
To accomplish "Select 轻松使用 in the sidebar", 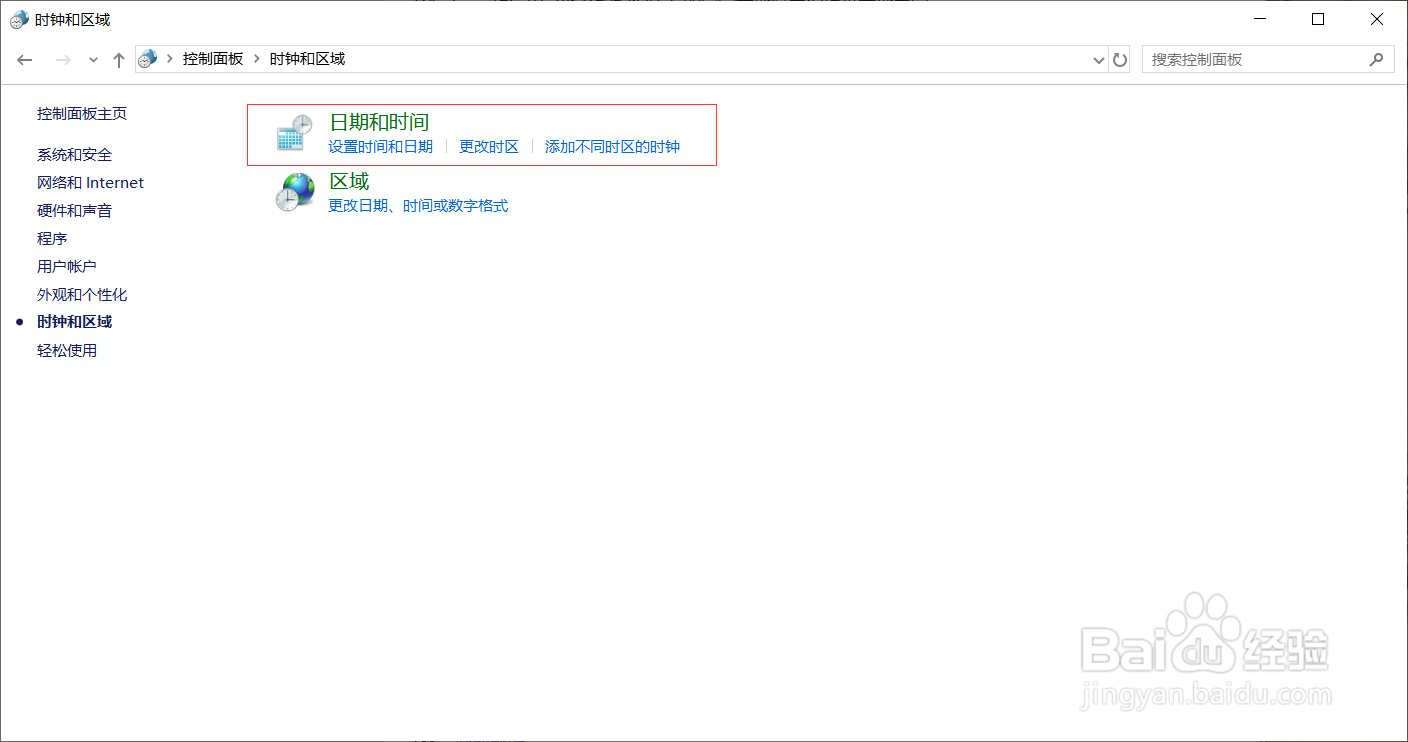I will point(67,350).
